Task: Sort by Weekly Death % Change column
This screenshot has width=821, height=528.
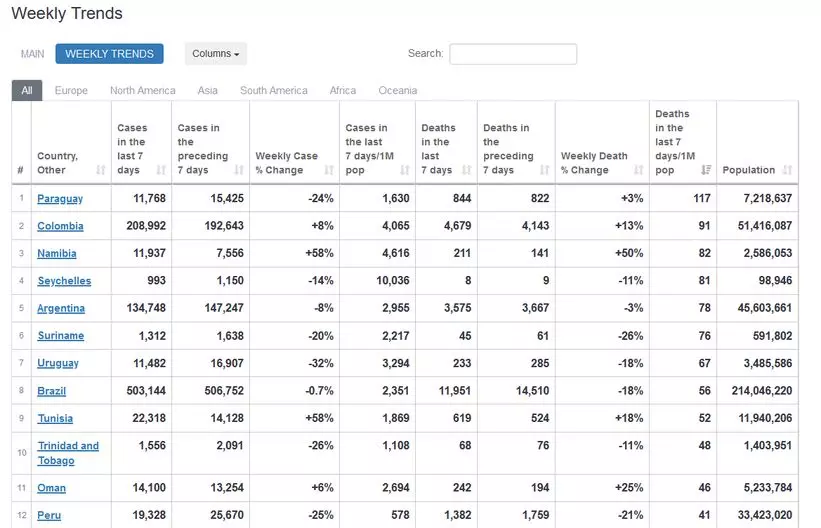Action: [x=642, y=170]
